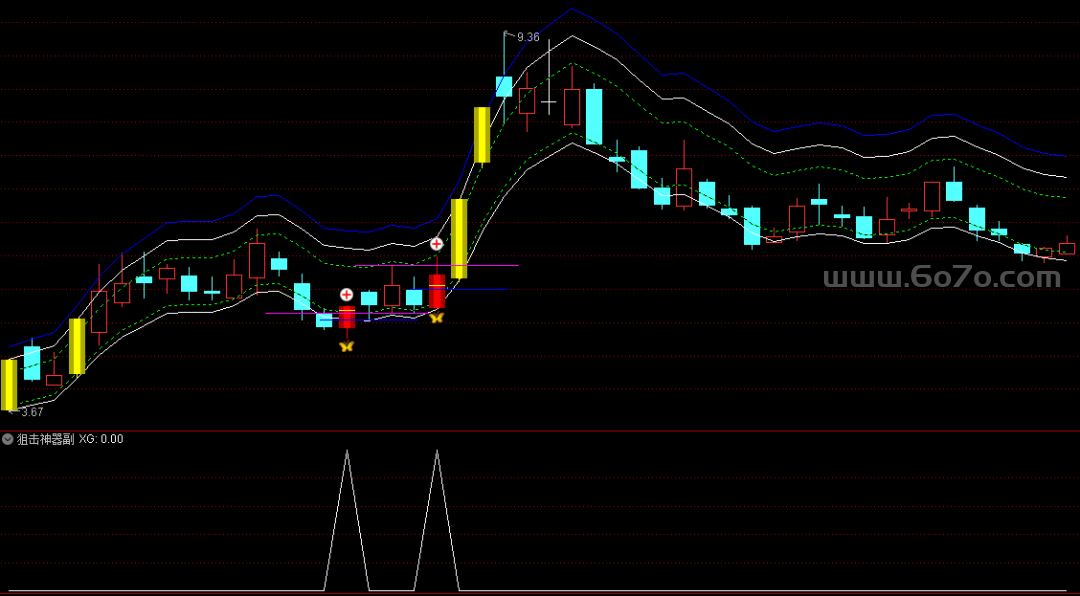
Task: Select the gray doji candle near the peak
Action: 549,101
